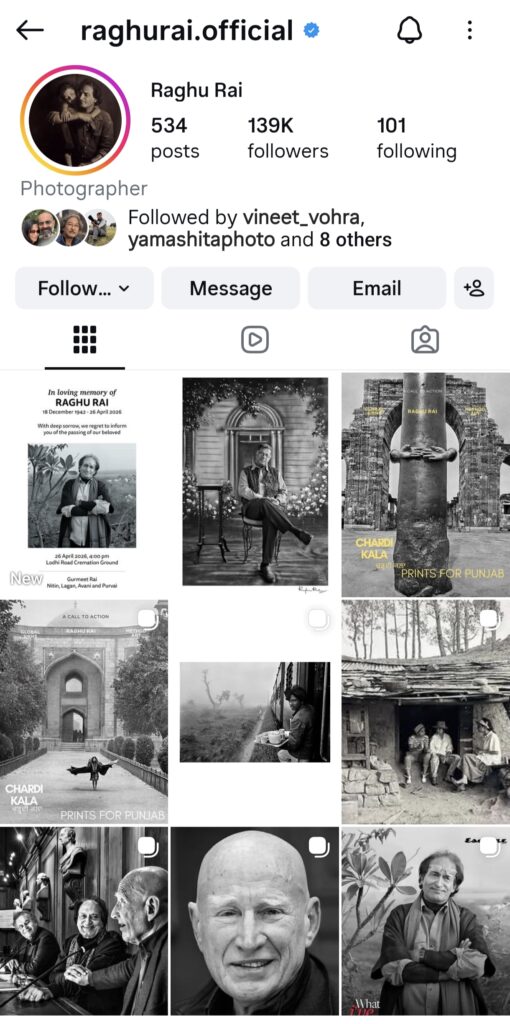Click the Email button
The image size is (510, 1024).
[x=377, y=288]
